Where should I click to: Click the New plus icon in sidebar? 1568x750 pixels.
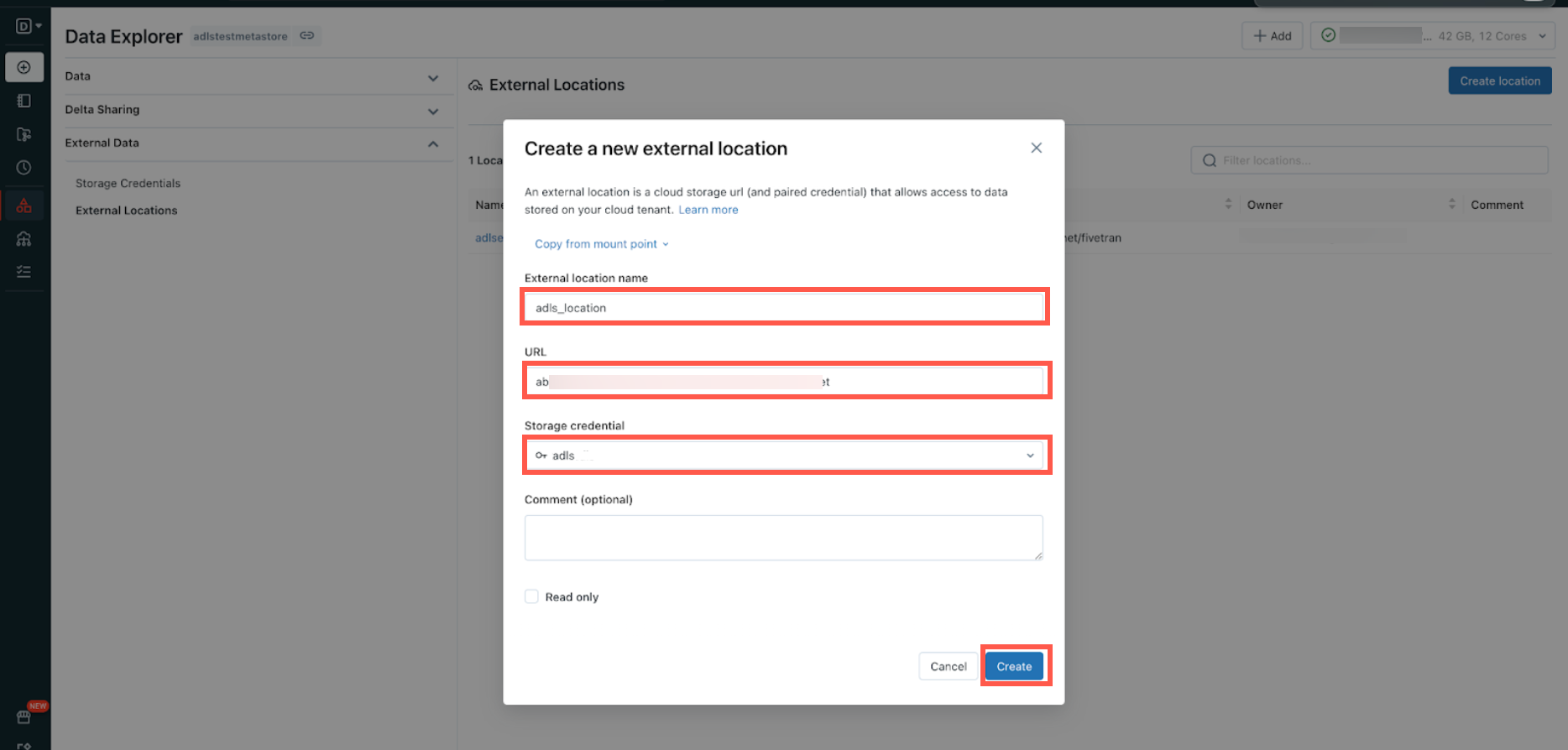[x=24, y=67]
